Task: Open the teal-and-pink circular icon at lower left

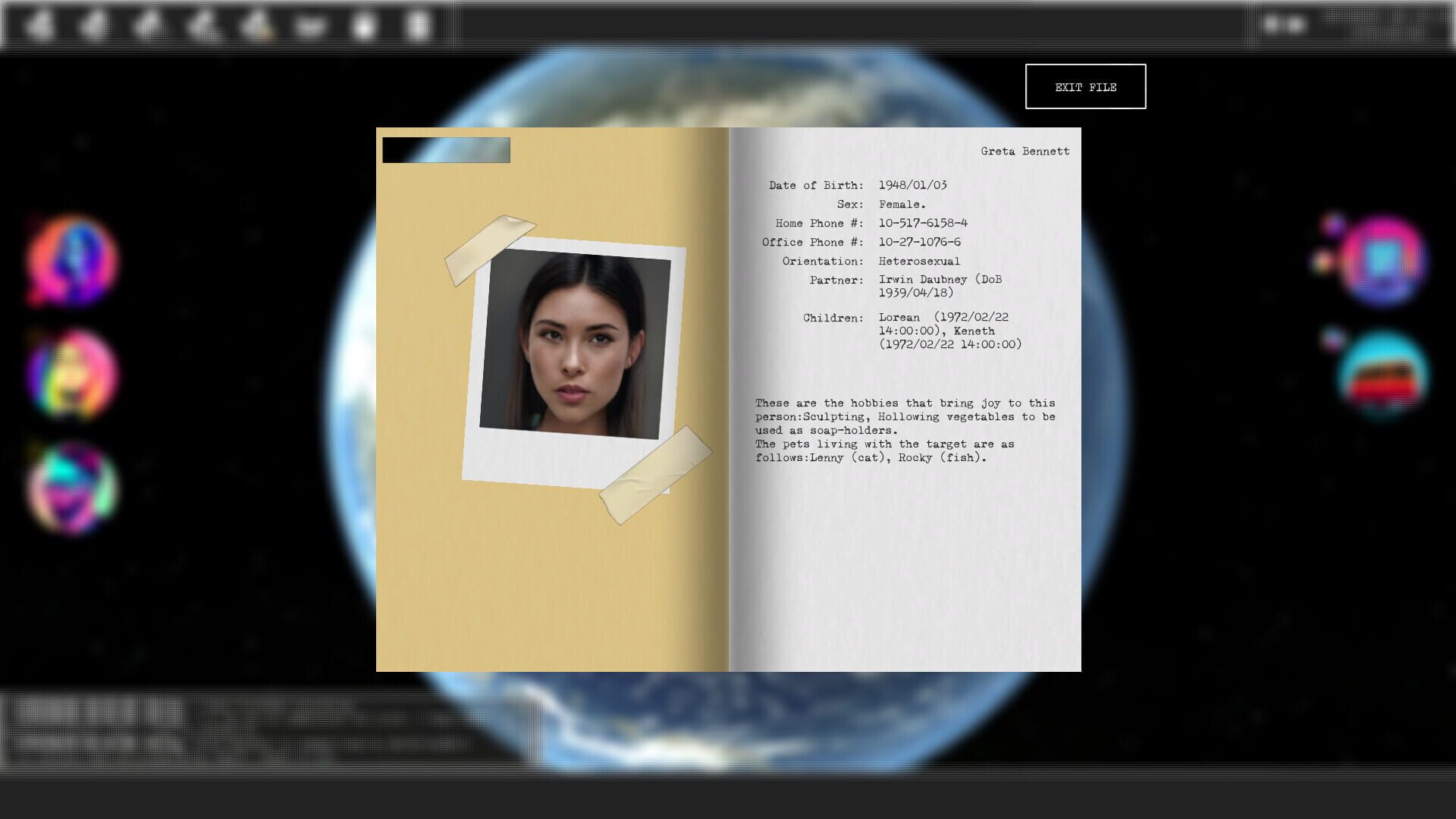Action: (x=72, y=488)
